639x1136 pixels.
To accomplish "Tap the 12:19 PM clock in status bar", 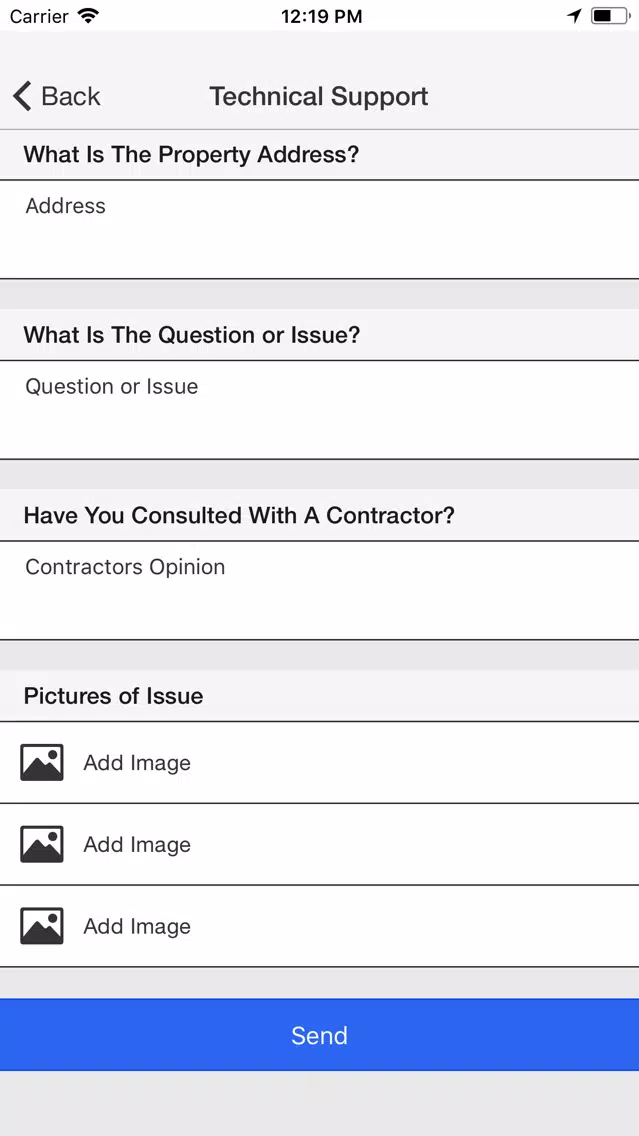I will click(322, 16).
